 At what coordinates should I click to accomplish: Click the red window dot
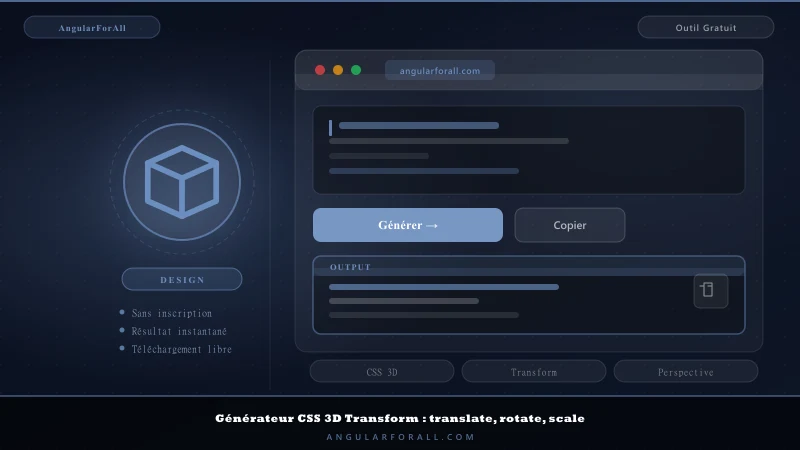[320, 70]
